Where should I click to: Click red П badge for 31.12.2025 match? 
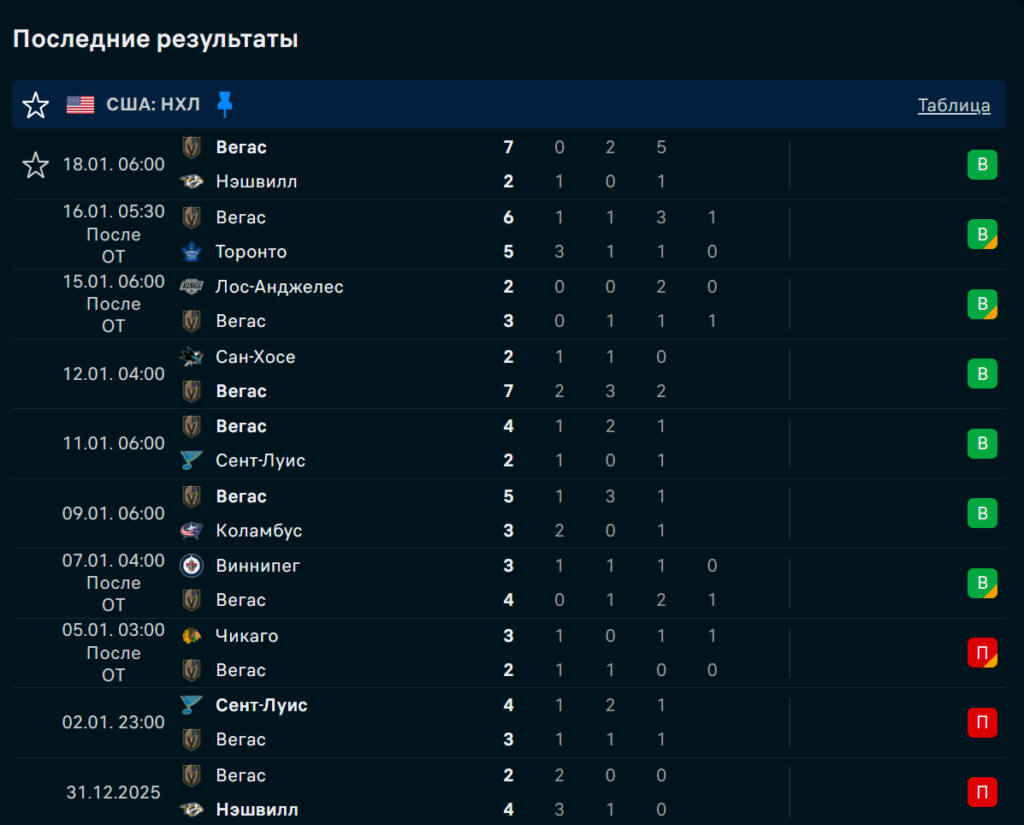[982, 793]
